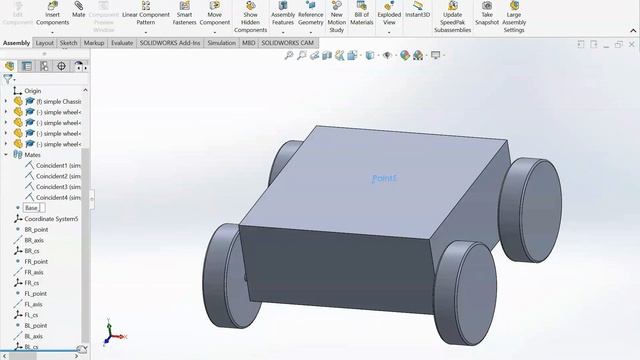Expand the first simple wheel component

point(6,112)
